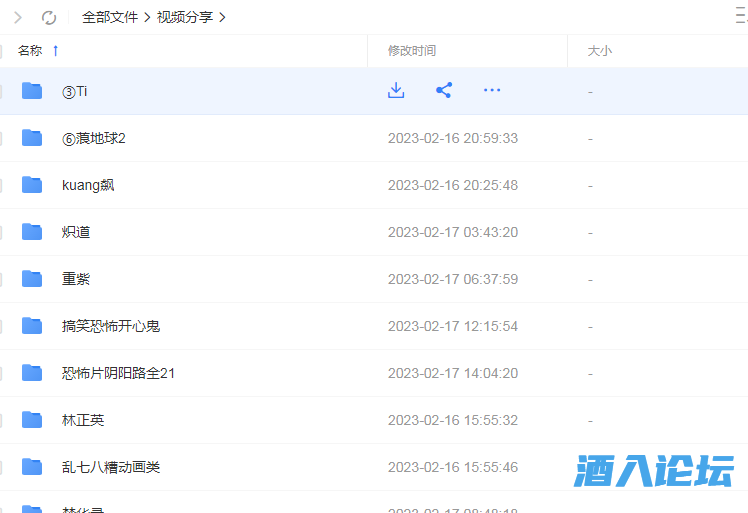748x513 pixels.
Task: Click the folder icon for kuang飙
Action: coord(32,185)
